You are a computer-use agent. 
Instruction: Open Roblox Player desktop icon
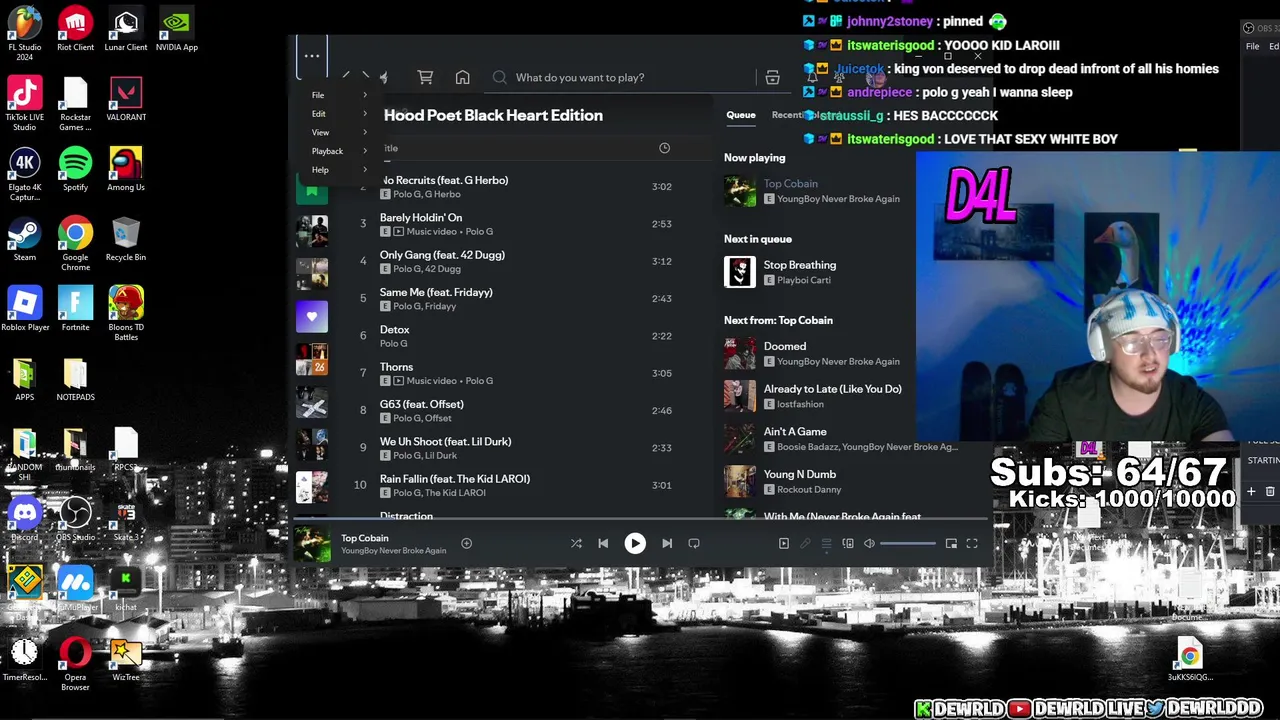click(25, 308)
